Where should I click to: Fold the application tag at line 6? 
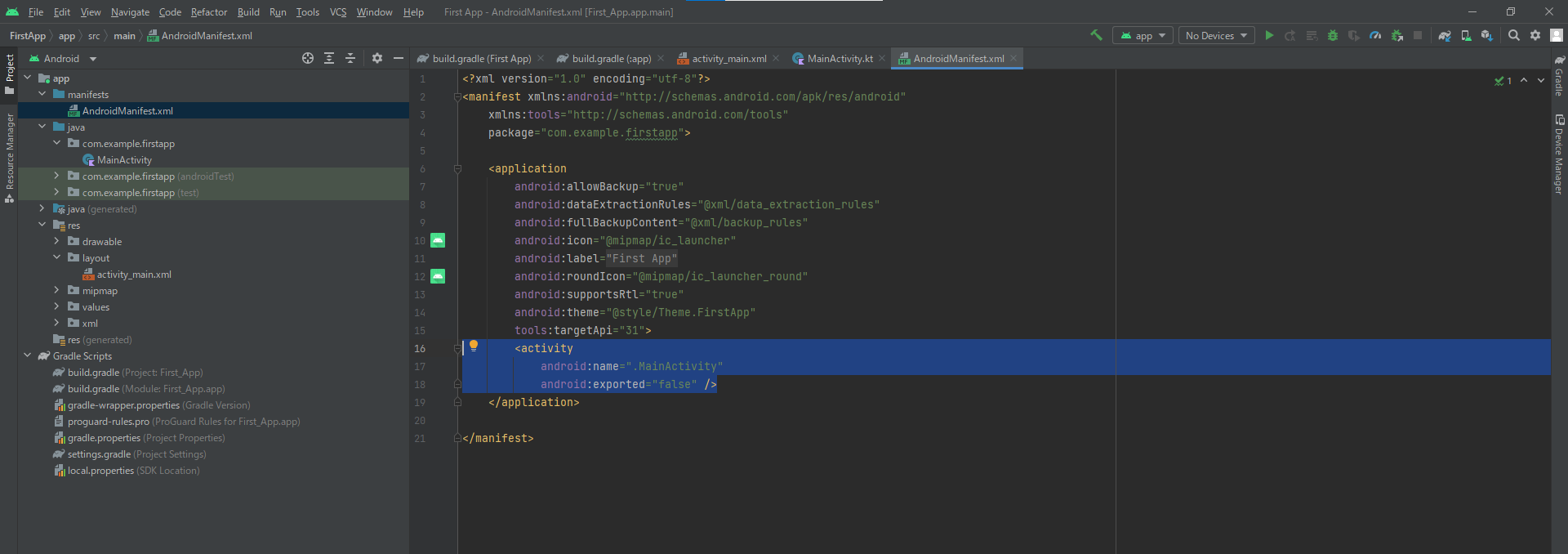[x=457, y=168]
